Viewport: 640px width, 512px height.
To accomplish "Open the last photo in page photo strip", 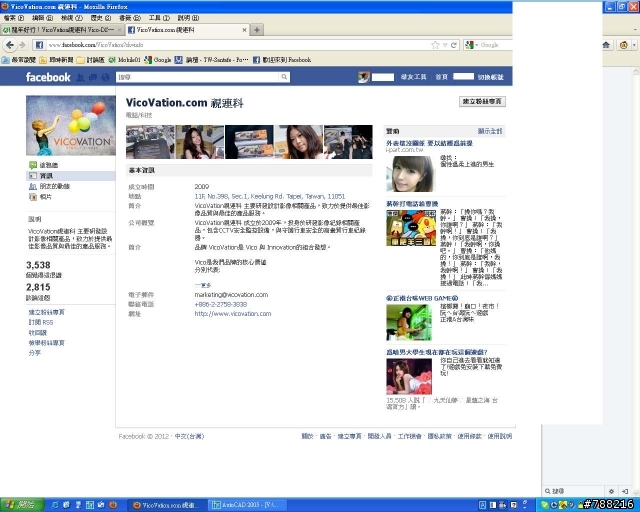I will click(x=348, y=142).
